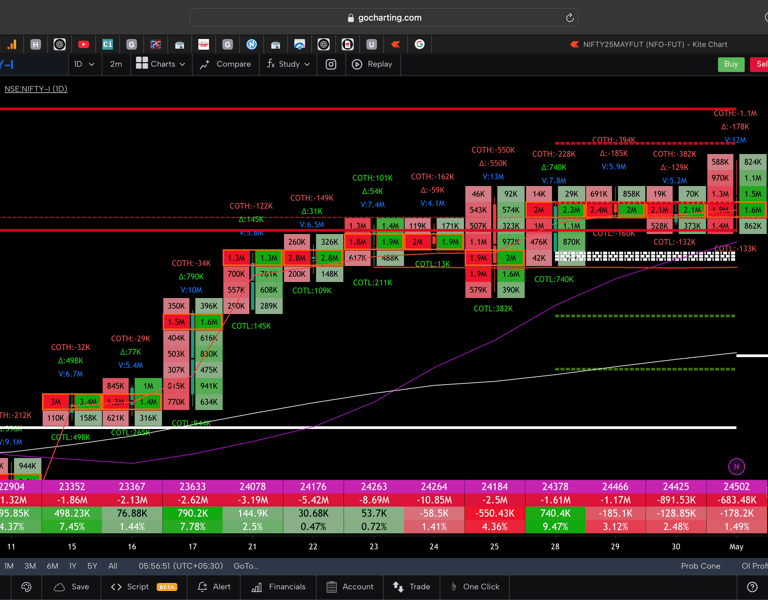Click the 3.4M green footprint cell
Image resolution: width=768 pixels, height=600 pixels.
(89, 402)
